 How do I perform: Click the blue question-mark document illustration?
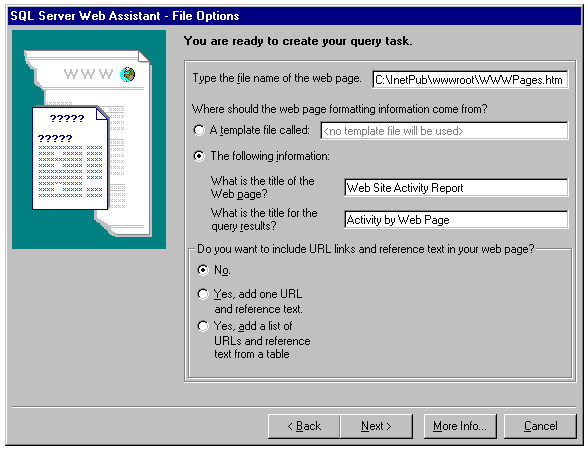[x=70, y=158]
